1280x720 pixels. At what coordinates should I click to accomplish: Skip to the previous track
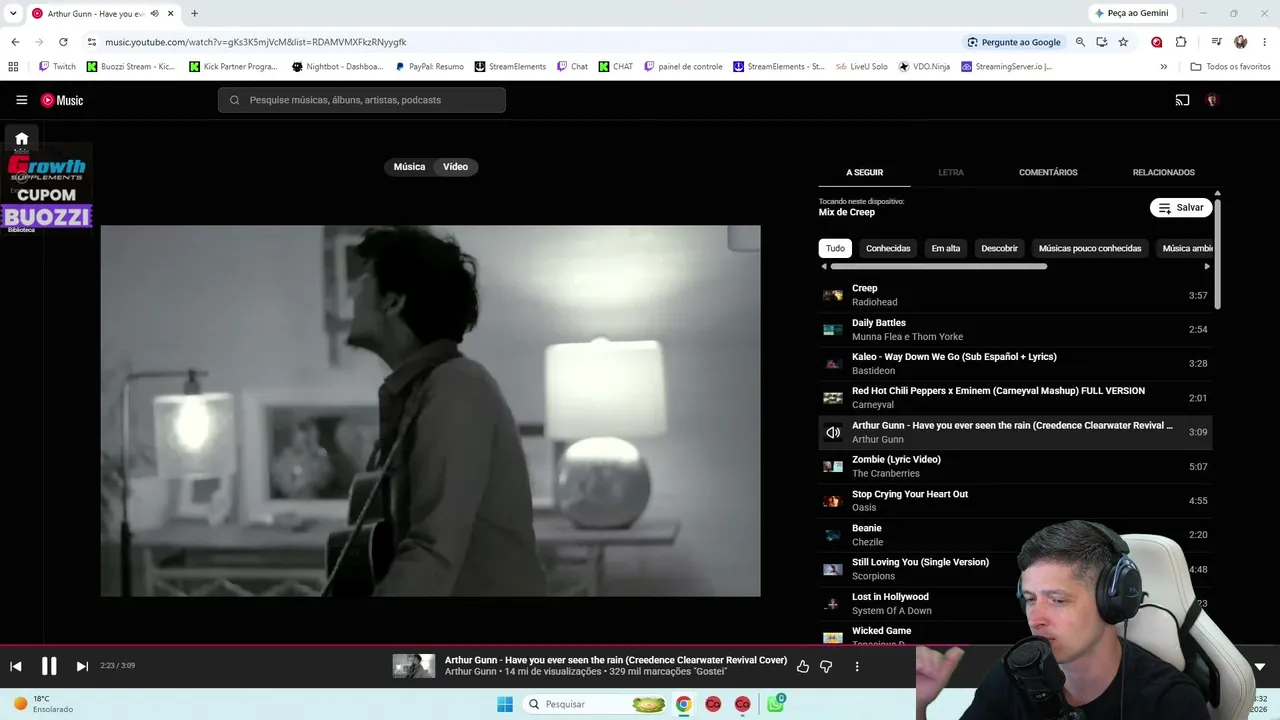coord(16,666)
